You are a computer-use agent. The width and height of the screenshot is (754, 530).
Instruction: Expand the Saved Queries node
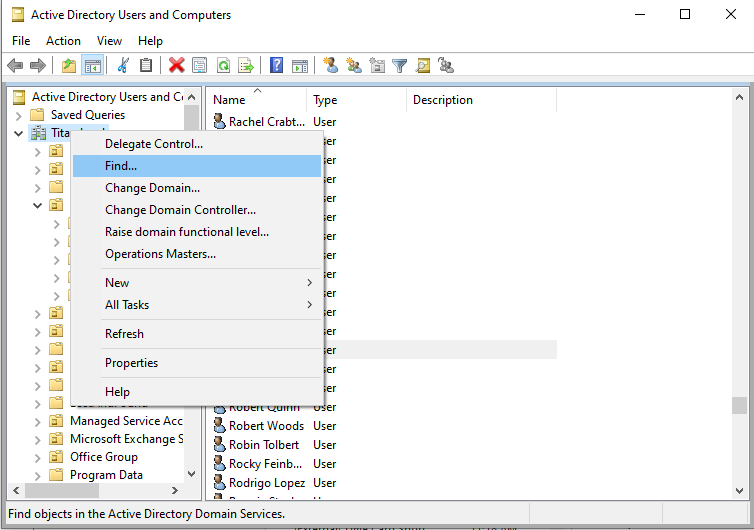click(18, 115)
